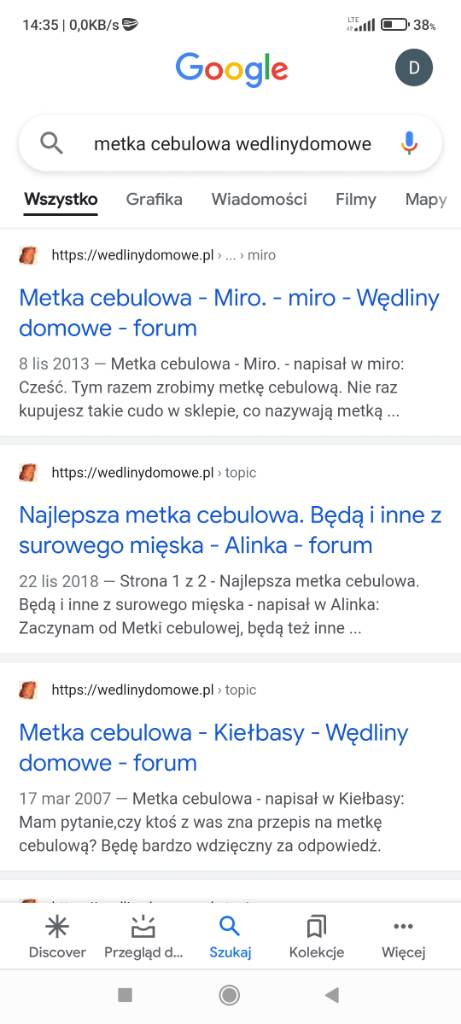The image size is (461, 1024).
Task: Tap Android recent apps square button
Action: [125, 995]
